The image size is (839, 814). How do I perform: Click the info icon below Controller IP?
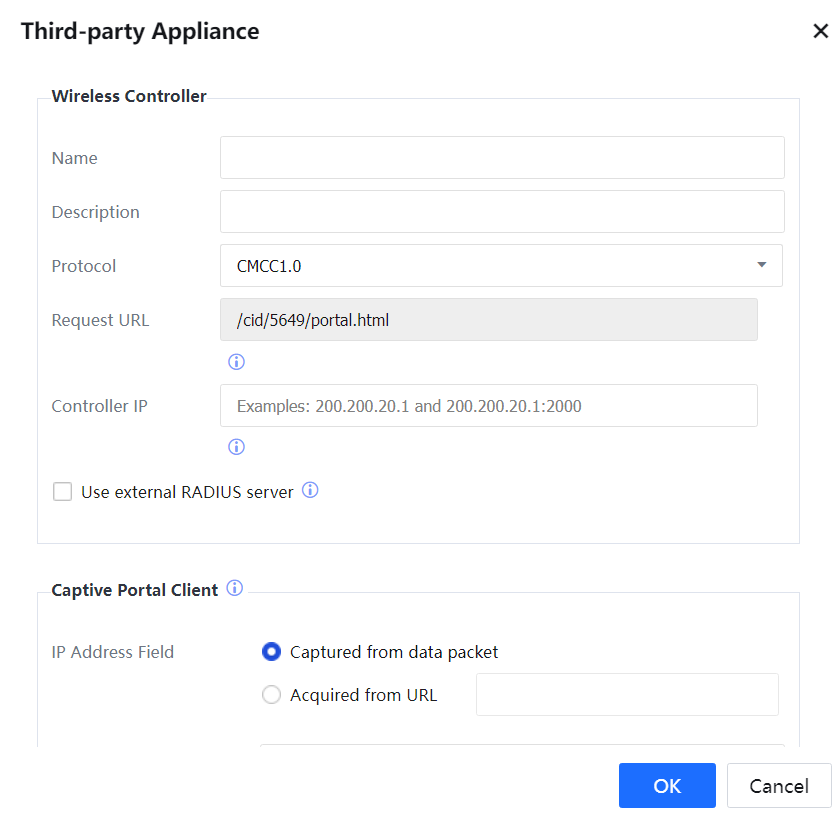click(x=236, y=447)
